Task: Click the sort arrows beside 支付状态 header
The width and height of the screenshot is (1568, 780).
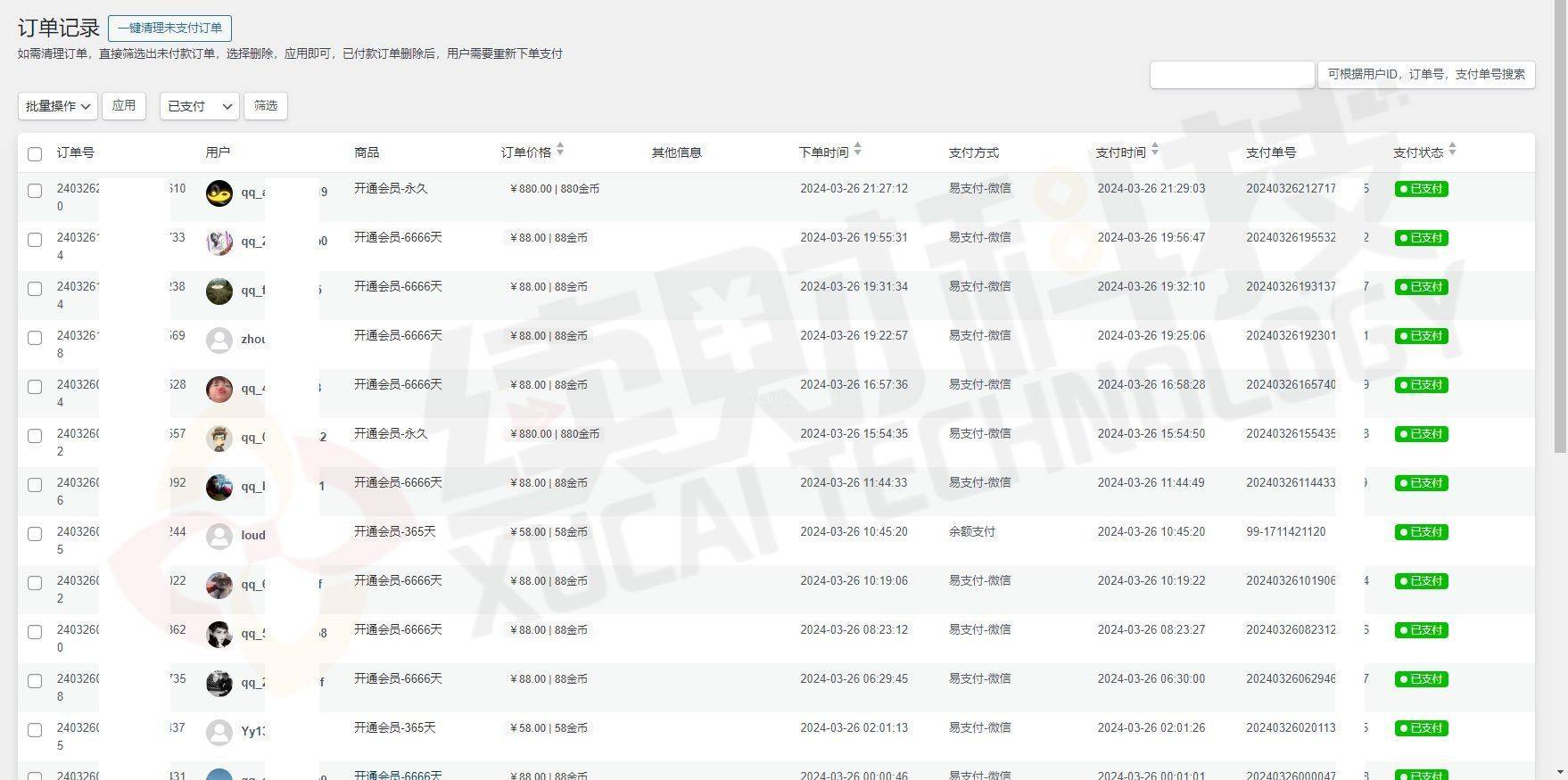Action: [1452, 151]
